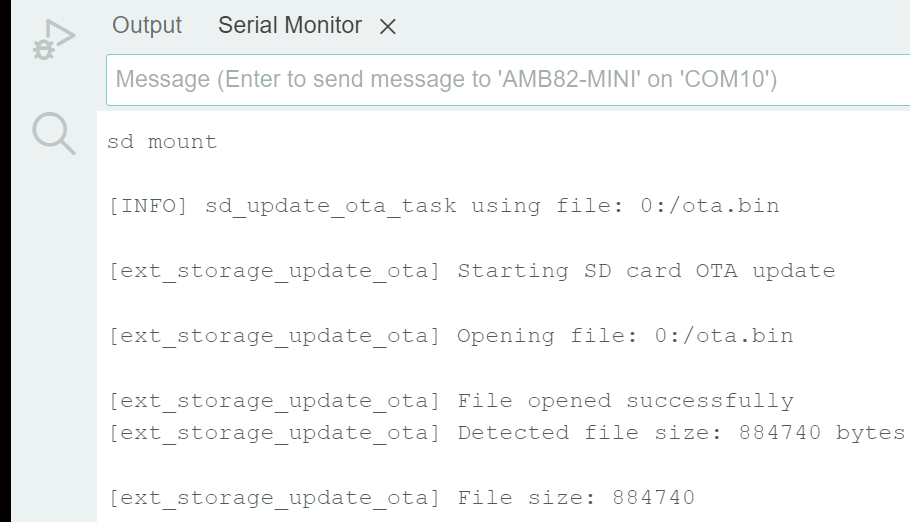The height and width of the screenshot is (522, 910).
Task: Open the Debug panel from sidebar
Action: click(54, 42)
